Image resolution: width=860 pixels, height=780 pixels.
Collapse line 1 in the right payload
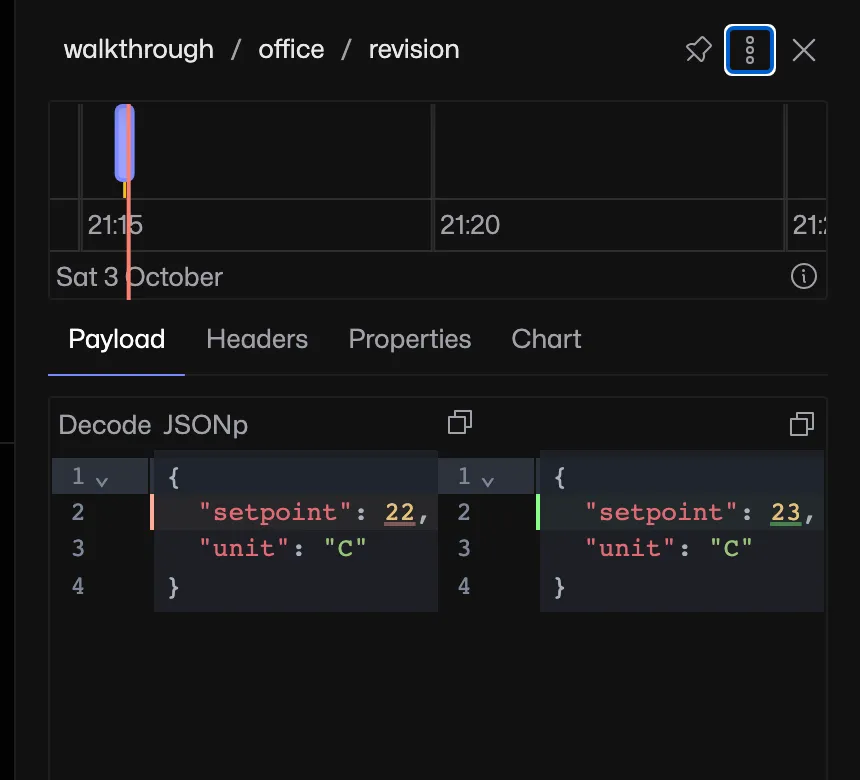(x=488, y=482)
